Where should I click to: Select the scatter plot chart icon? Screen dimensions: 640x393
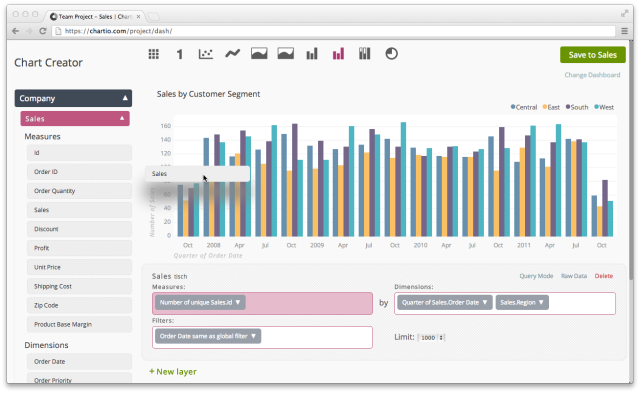tap(206, 54)
